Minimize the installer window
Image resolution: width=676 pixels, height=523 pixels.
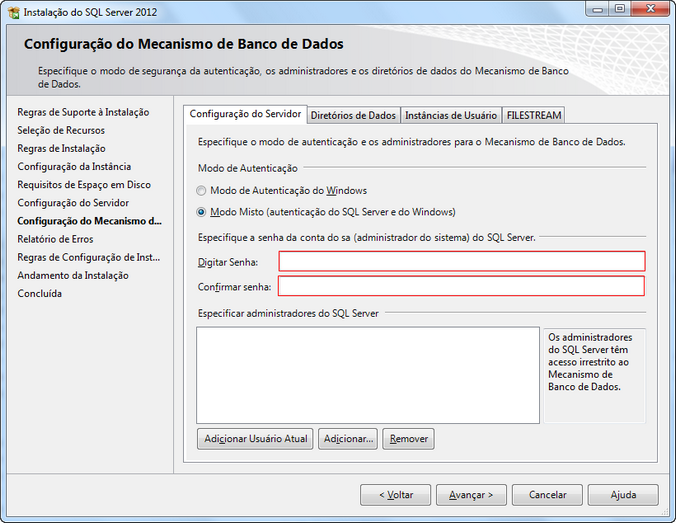(x=598, y=9)
